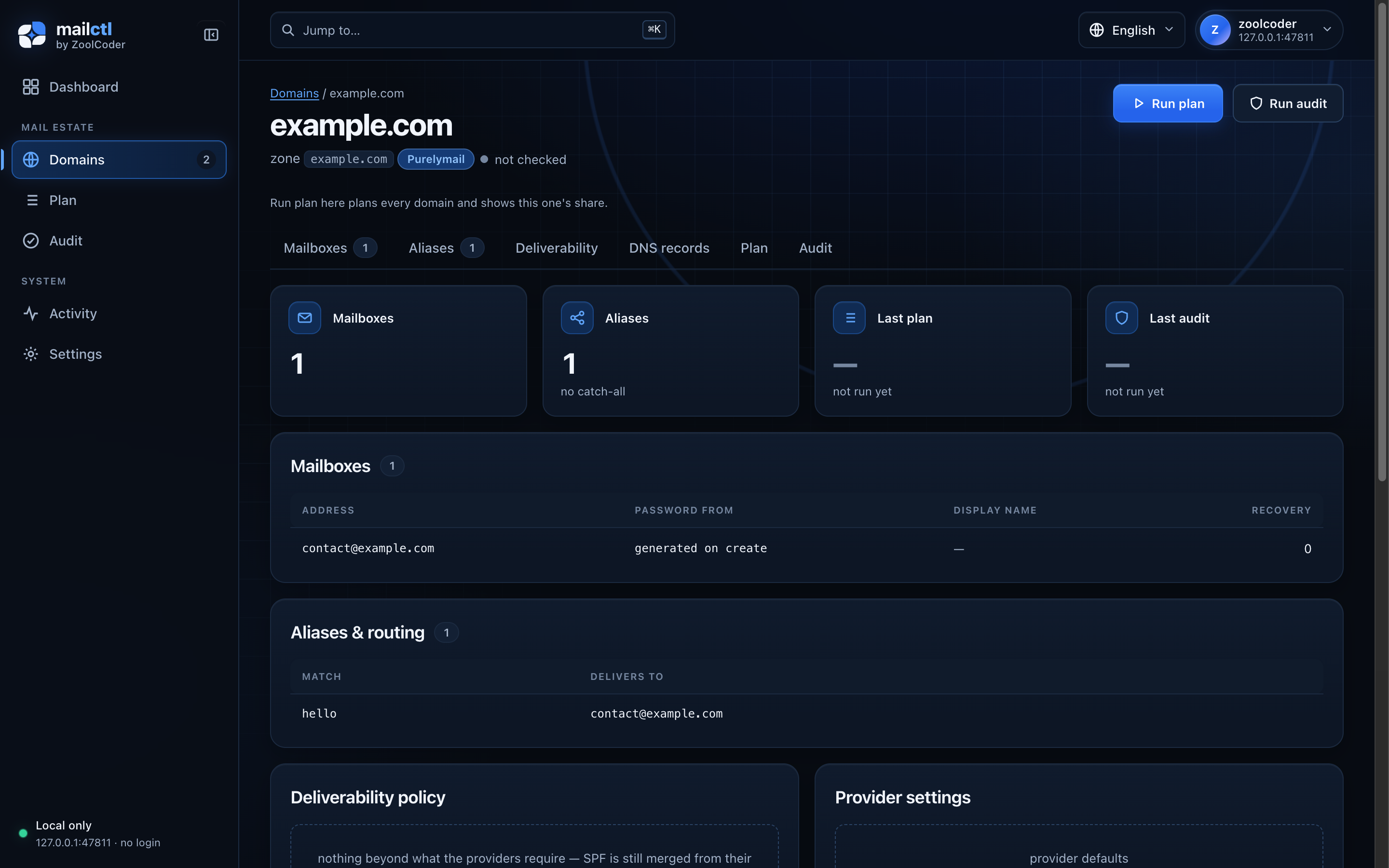Click the Audit checkmark circle icon

31,241
